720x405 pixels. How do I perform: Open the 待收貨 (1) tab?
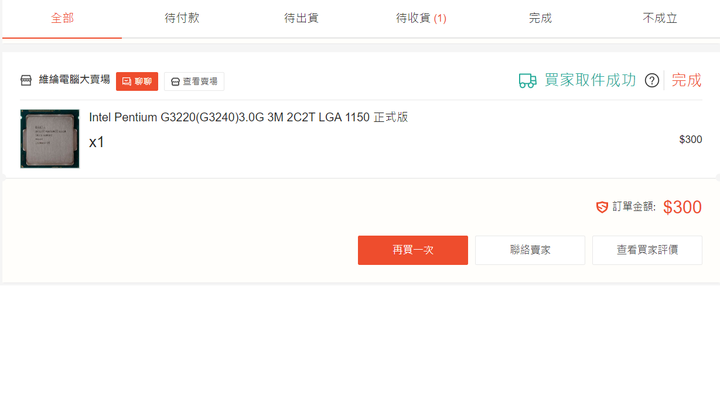click(421, 18)
